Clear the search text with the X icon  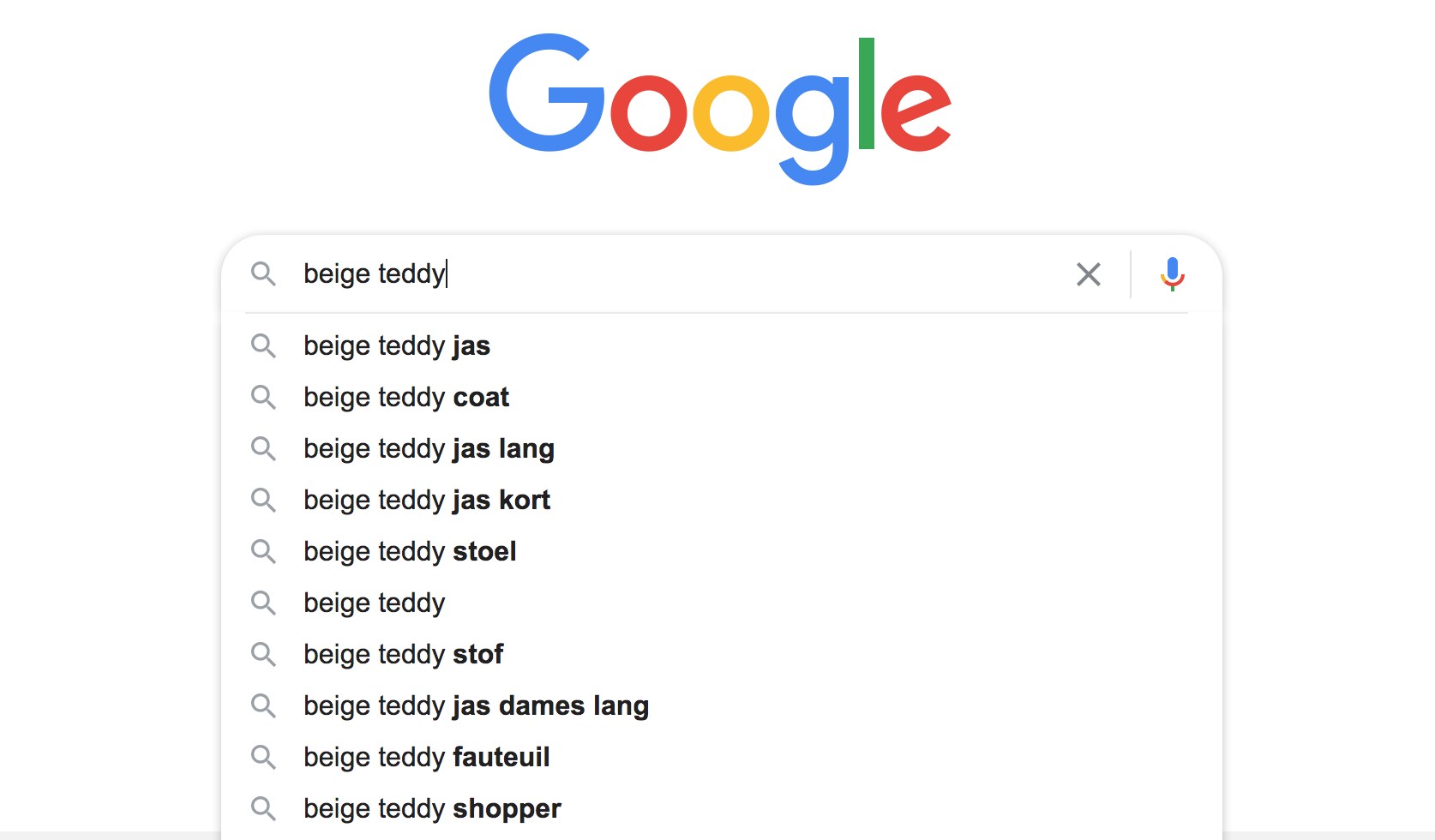pyautogui.click(x=1089, y=274)
